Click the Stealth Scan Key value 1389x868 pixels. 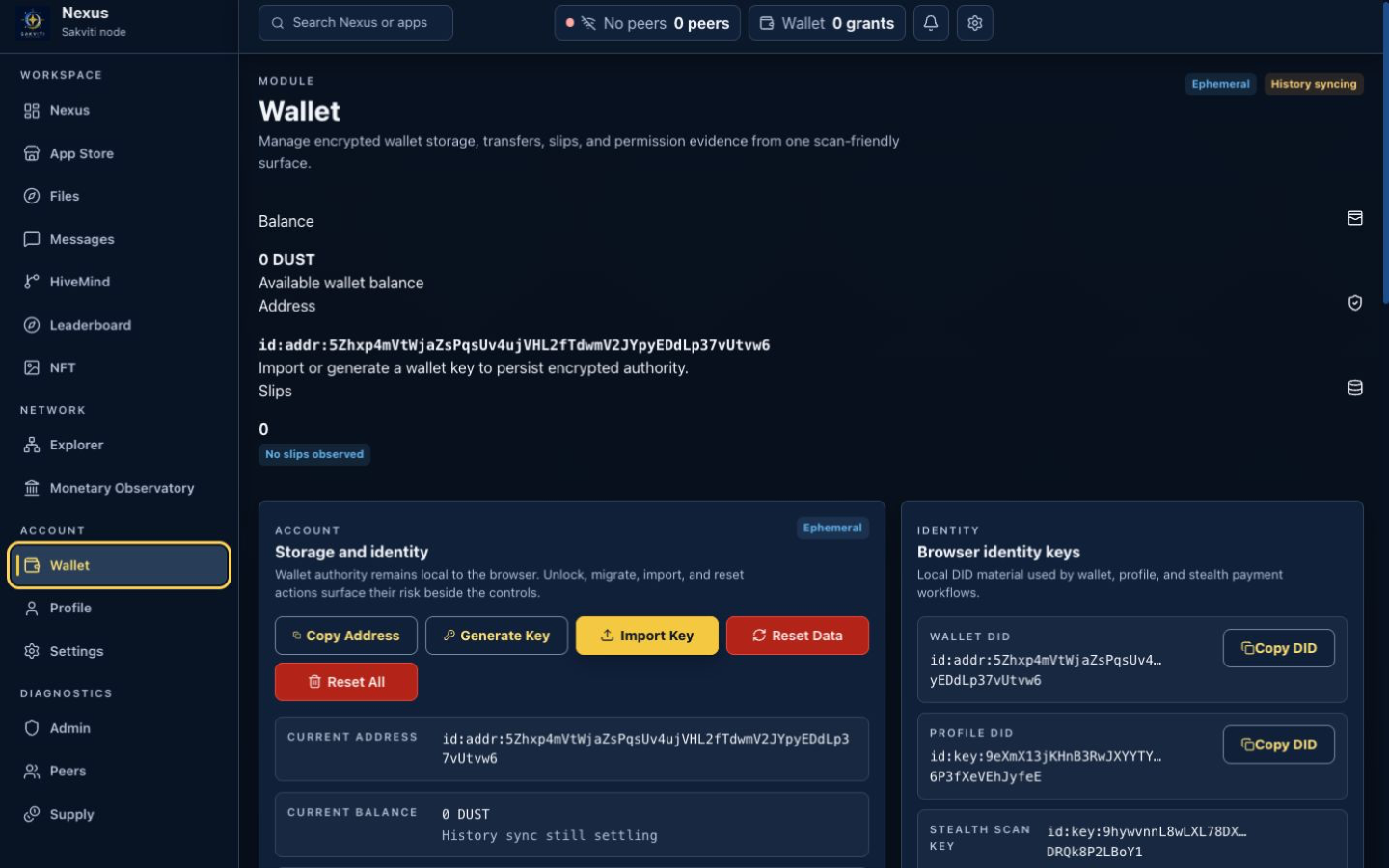coord(1147,841)
